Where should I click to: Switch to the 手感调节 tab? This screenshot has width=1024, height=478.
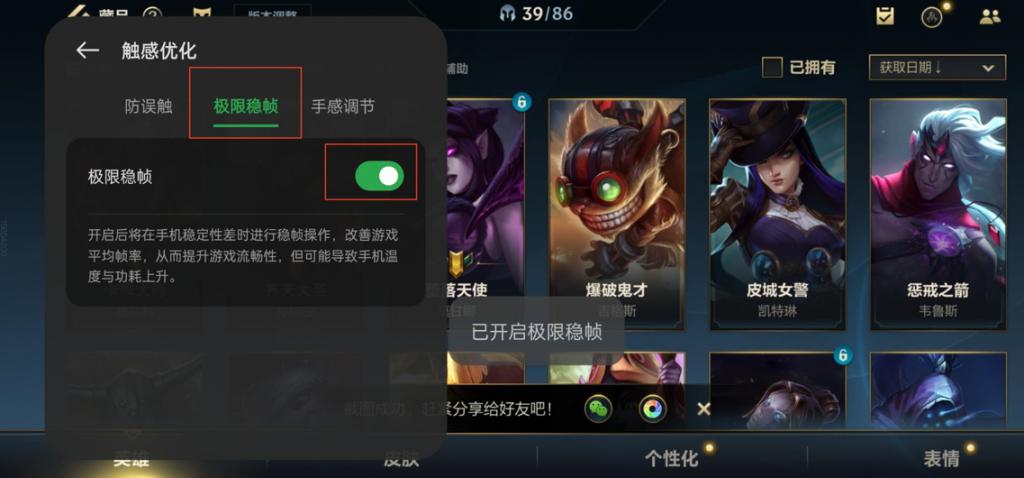(343, 106)
